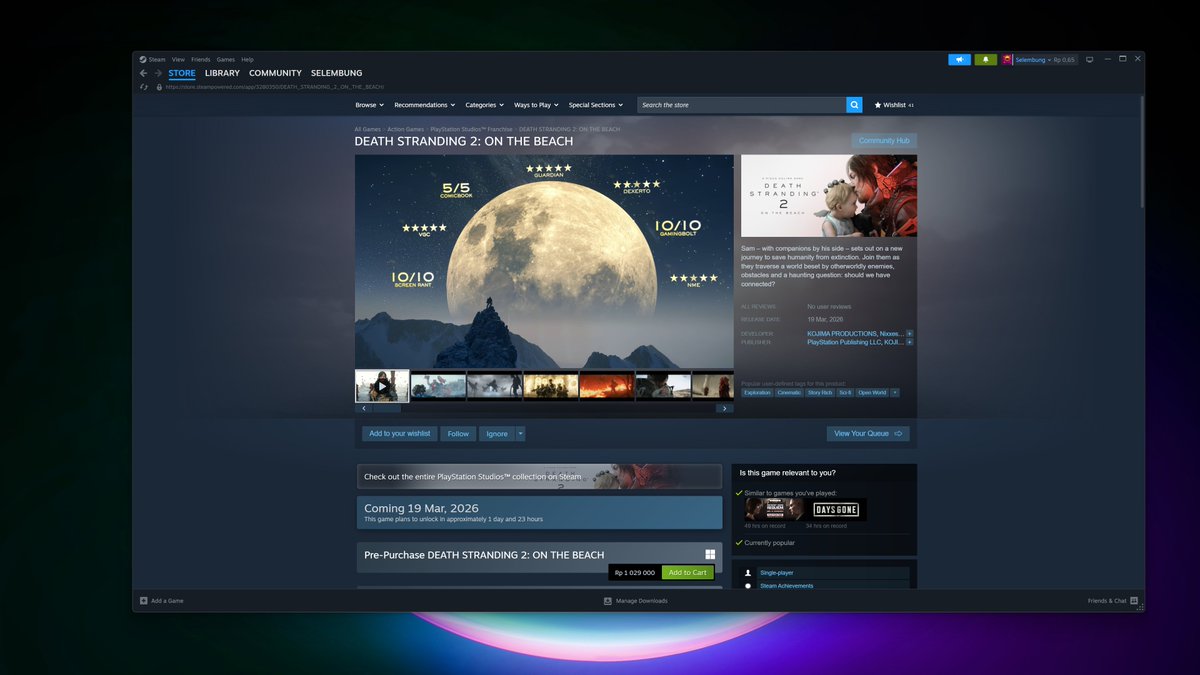Open the View menu
Screen dimensions: 1200x675
178,60
